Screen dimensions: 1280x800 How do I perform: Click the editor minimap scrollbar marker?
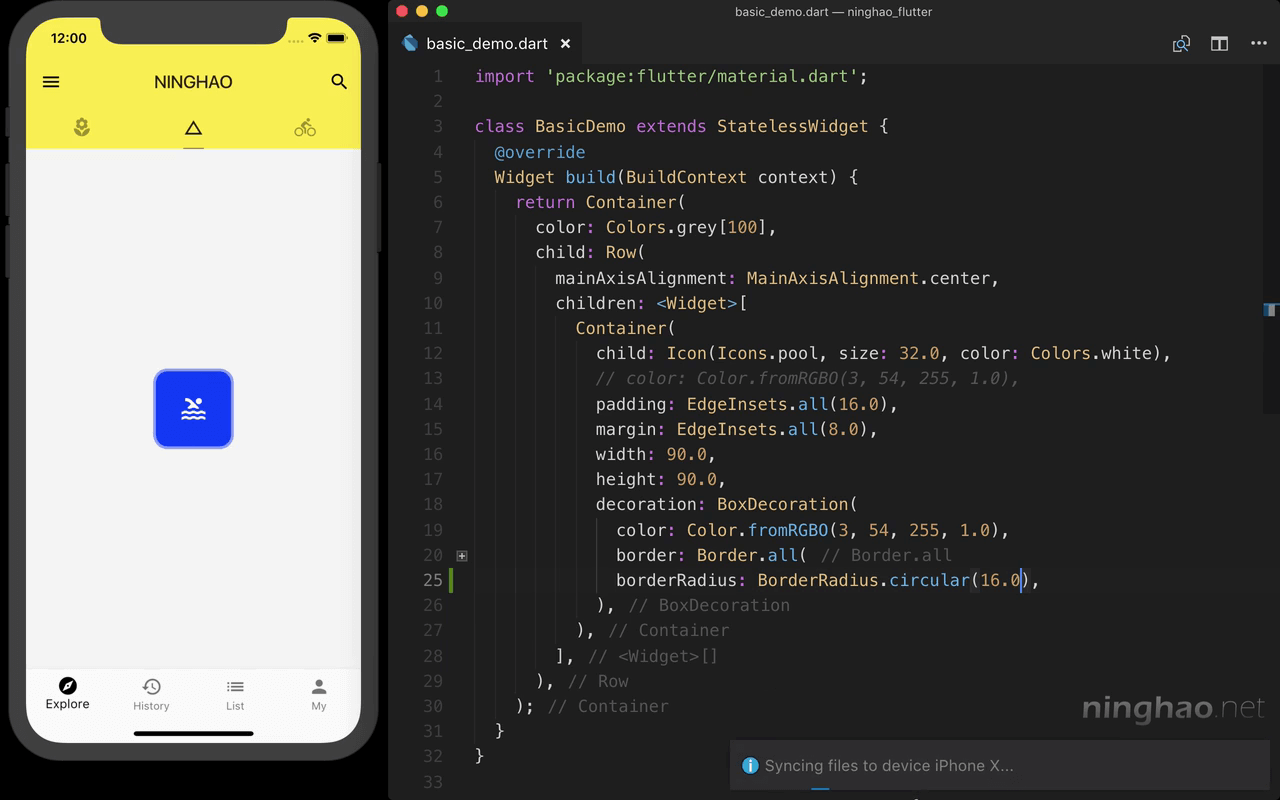[x=1271, y=310]
